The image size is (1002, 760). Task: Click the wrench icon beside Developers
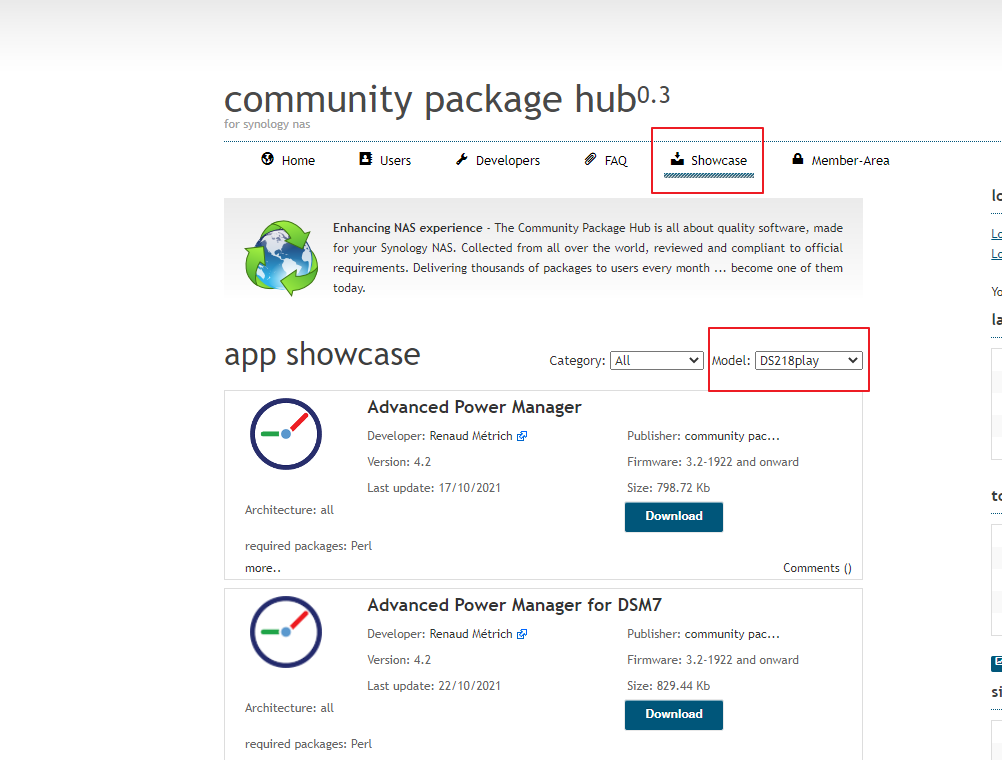click(x=461, y=159)
